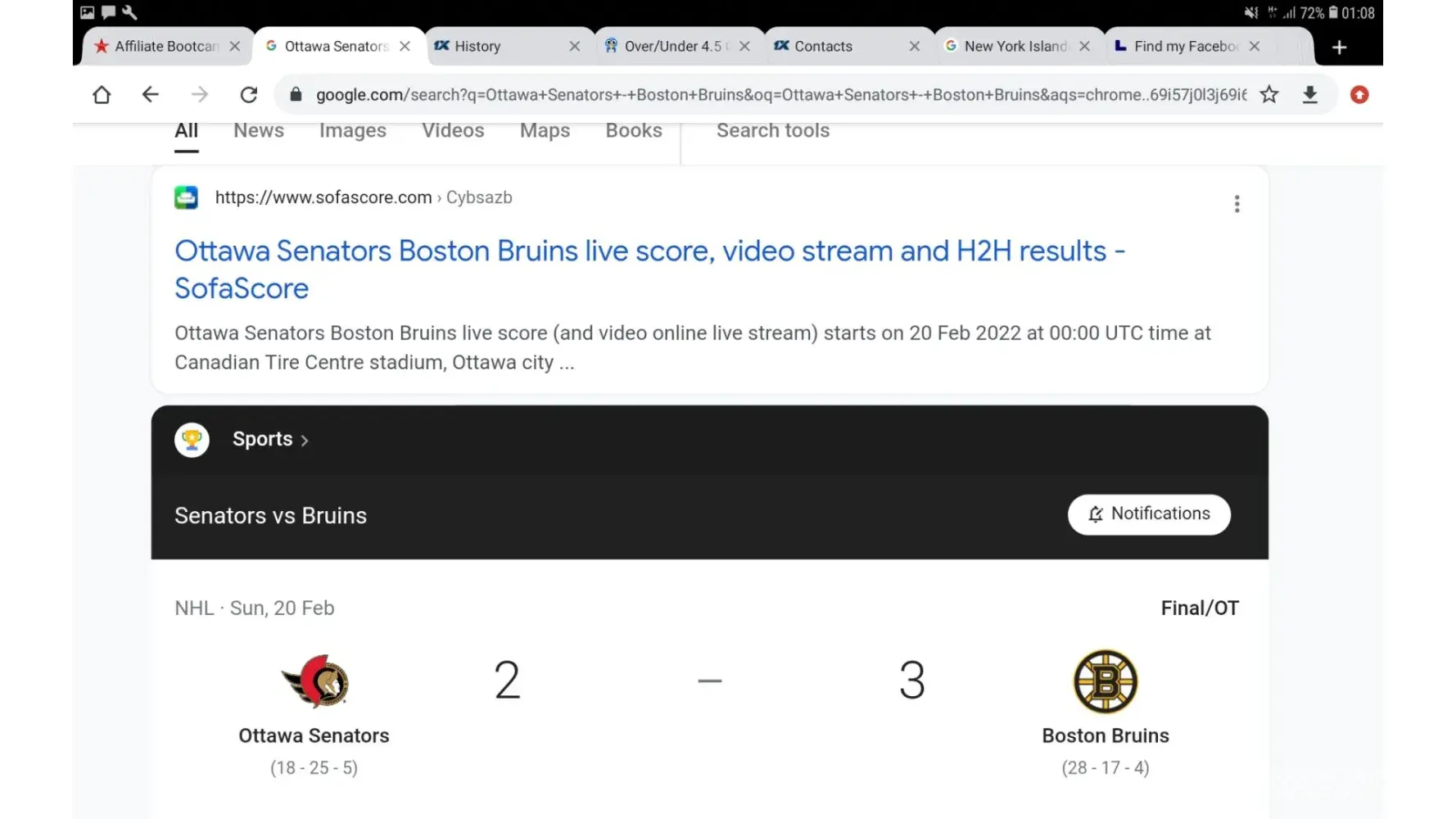Click the download arrow icon

coord(1309,95)
